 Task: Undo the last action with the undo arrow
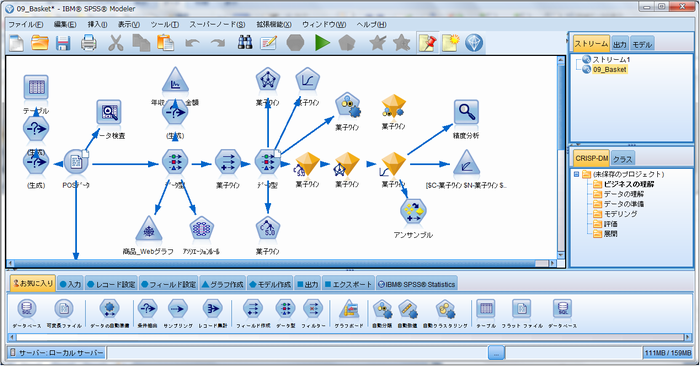pos(192,43)
